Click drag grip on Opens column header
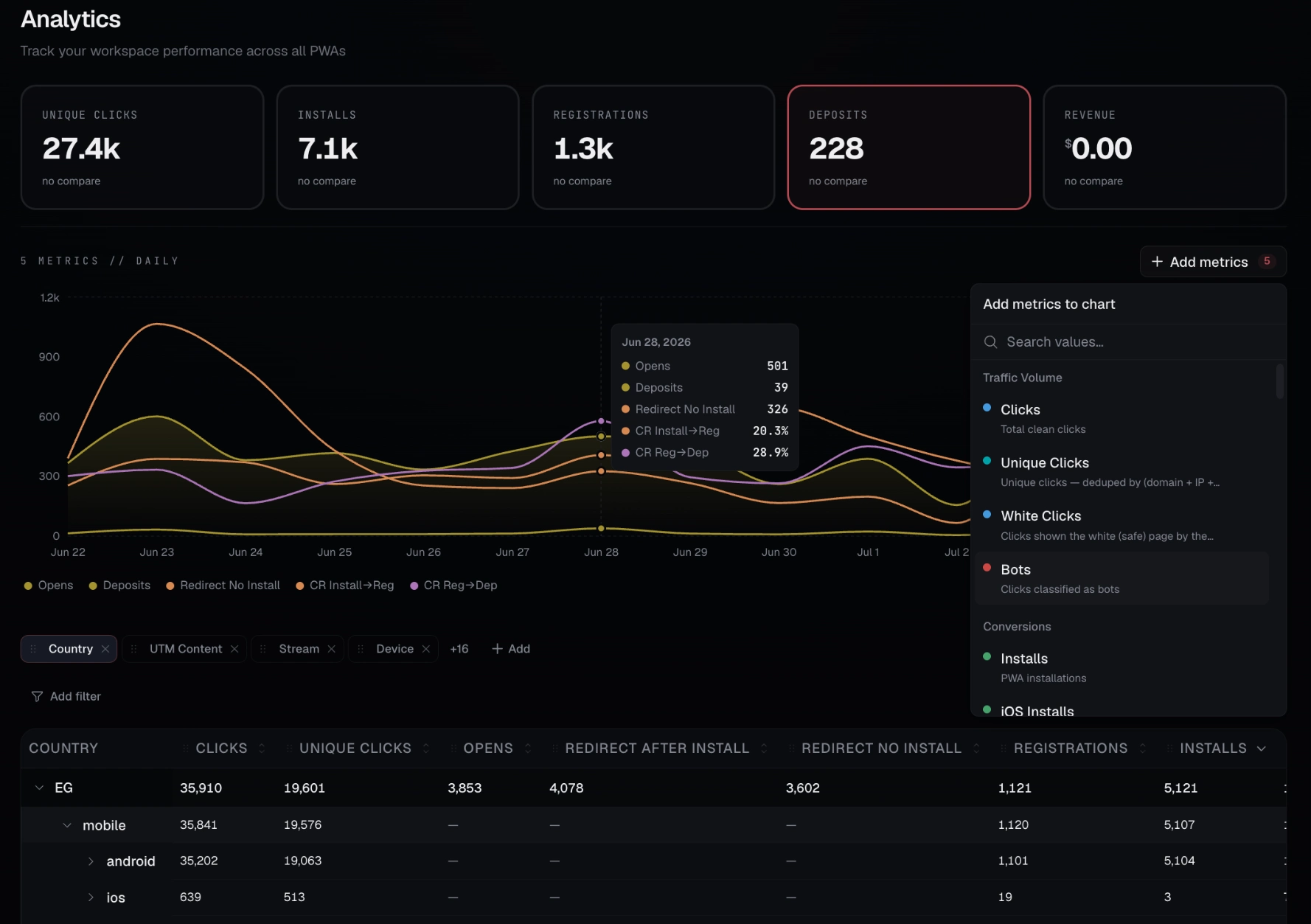Image resolution: width=1311 pixels, height=924 pixels. point(453,748)
